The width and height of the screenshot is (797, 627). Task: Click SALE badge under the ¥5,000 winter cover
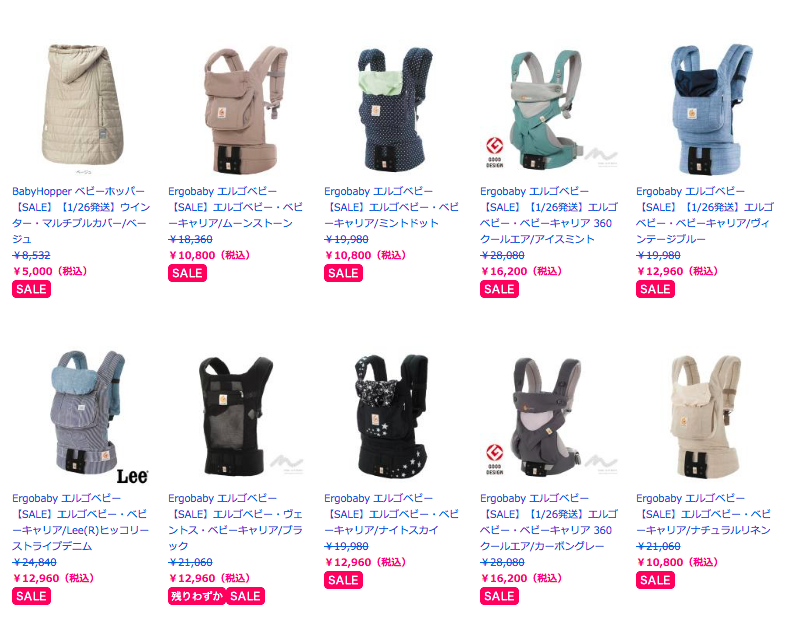pos(32,289)
